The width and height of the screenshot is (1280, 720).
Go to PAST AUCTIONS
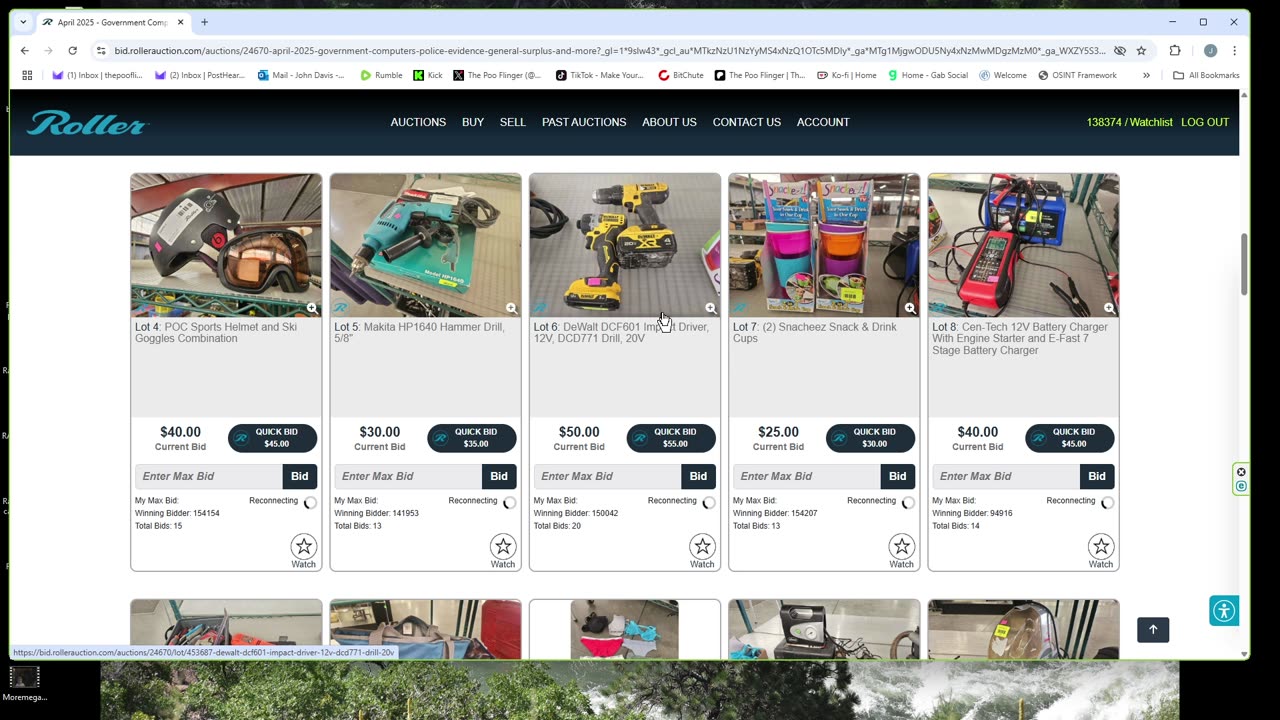tap(584, 122)
